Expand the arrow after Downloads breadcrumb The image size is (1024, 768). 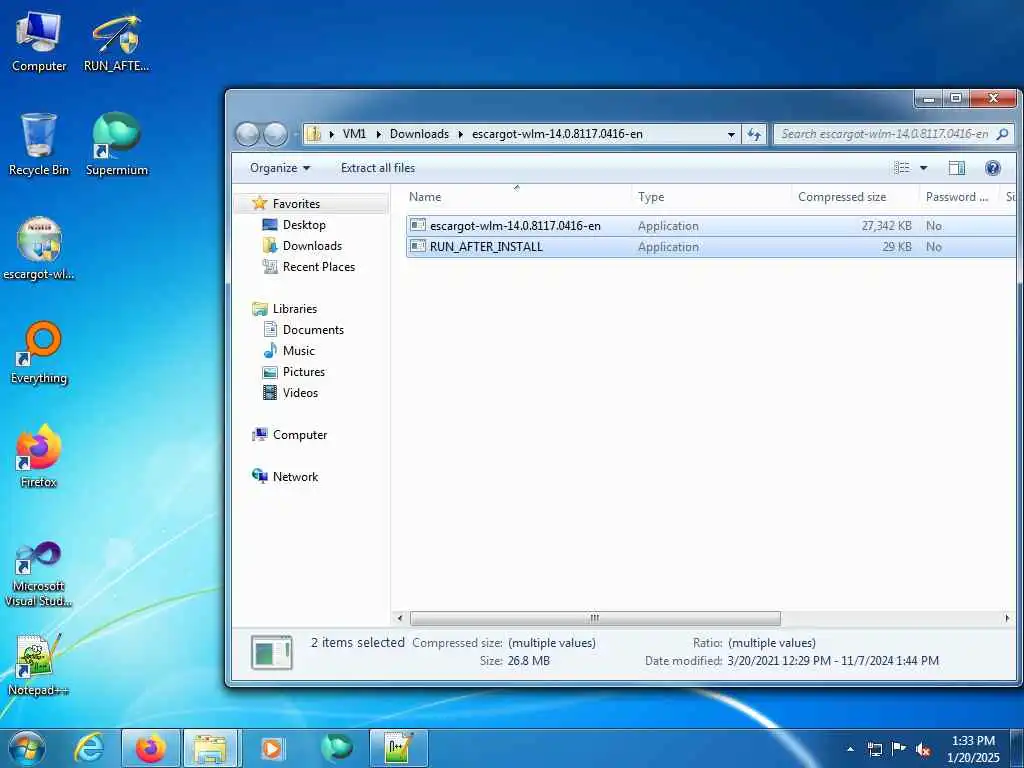460,134
